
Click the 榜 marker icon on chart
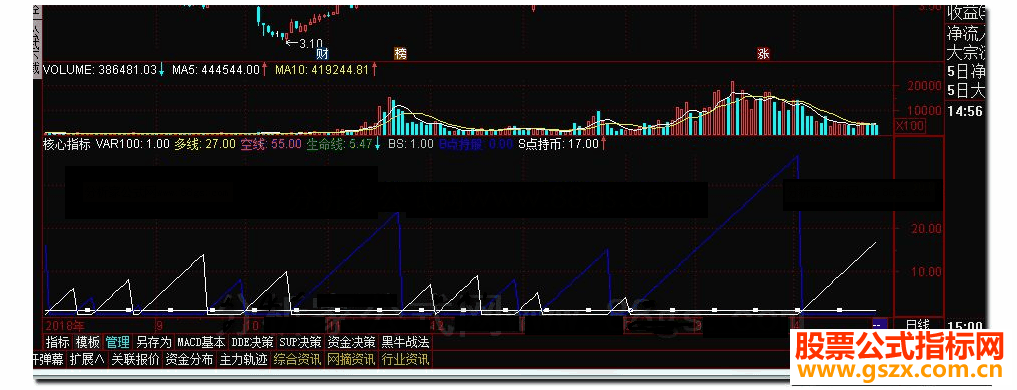(x=401, y=54)
